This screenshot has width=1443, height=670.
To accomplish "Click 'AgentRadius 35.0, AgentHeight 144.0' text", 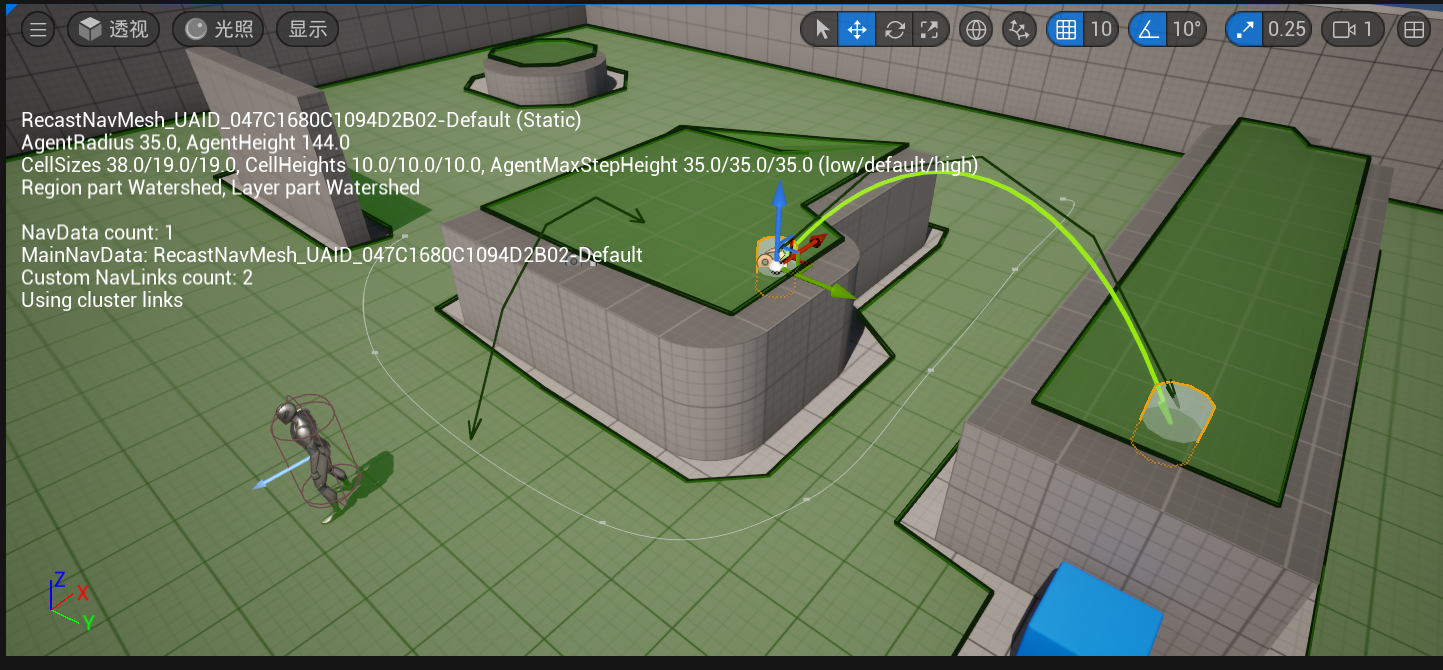I will tap(185, 143).
